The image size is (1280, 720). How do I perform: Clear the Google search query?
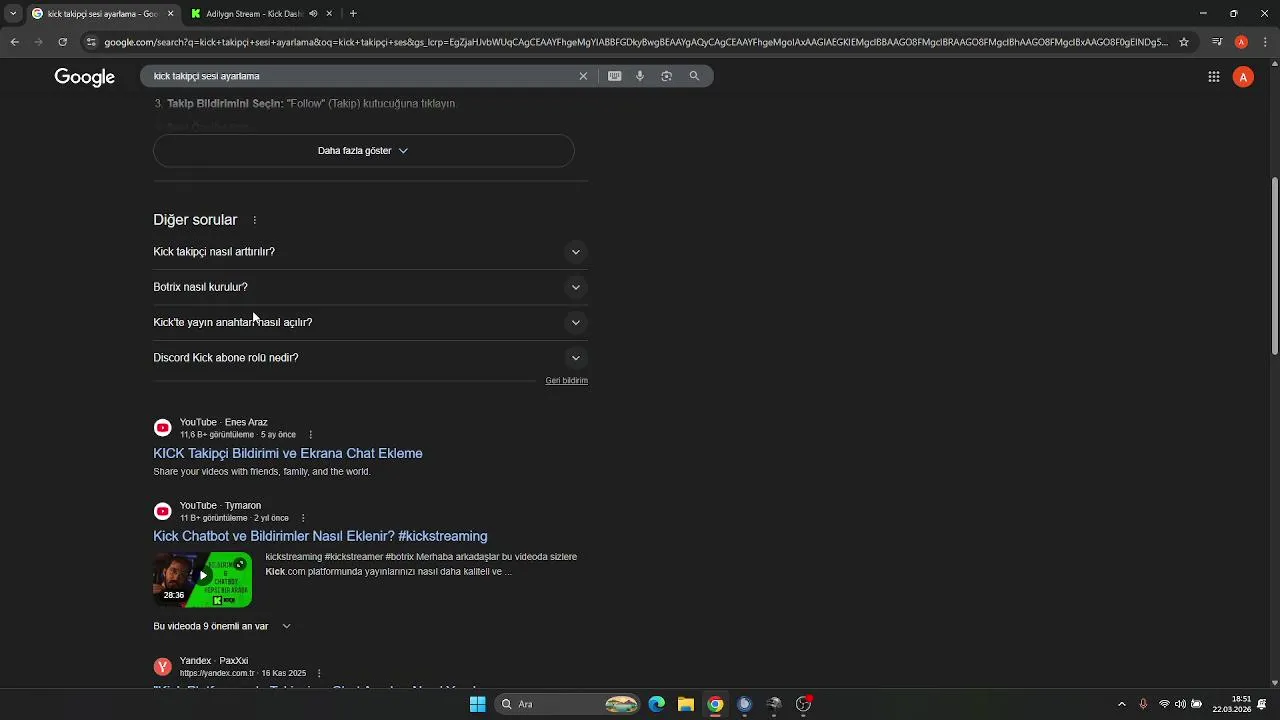583,76
